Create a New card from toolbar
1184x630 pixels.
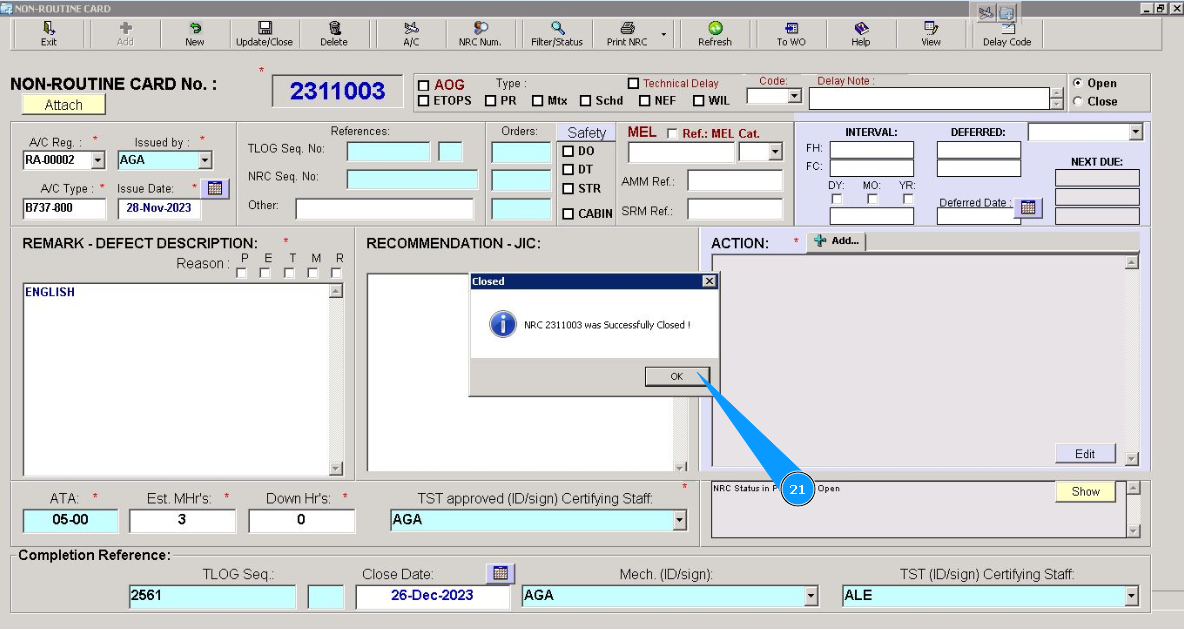coord(195,34)
